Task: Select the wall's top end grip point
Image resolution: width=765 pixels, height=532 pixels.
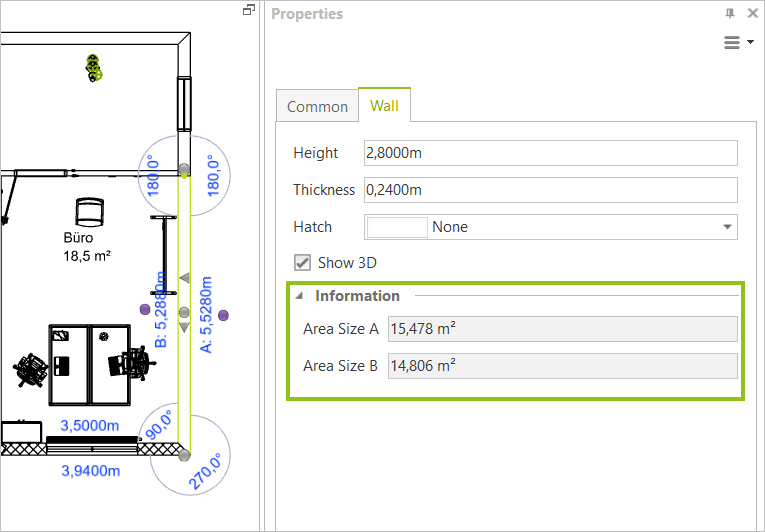Action: click(184, 169)
